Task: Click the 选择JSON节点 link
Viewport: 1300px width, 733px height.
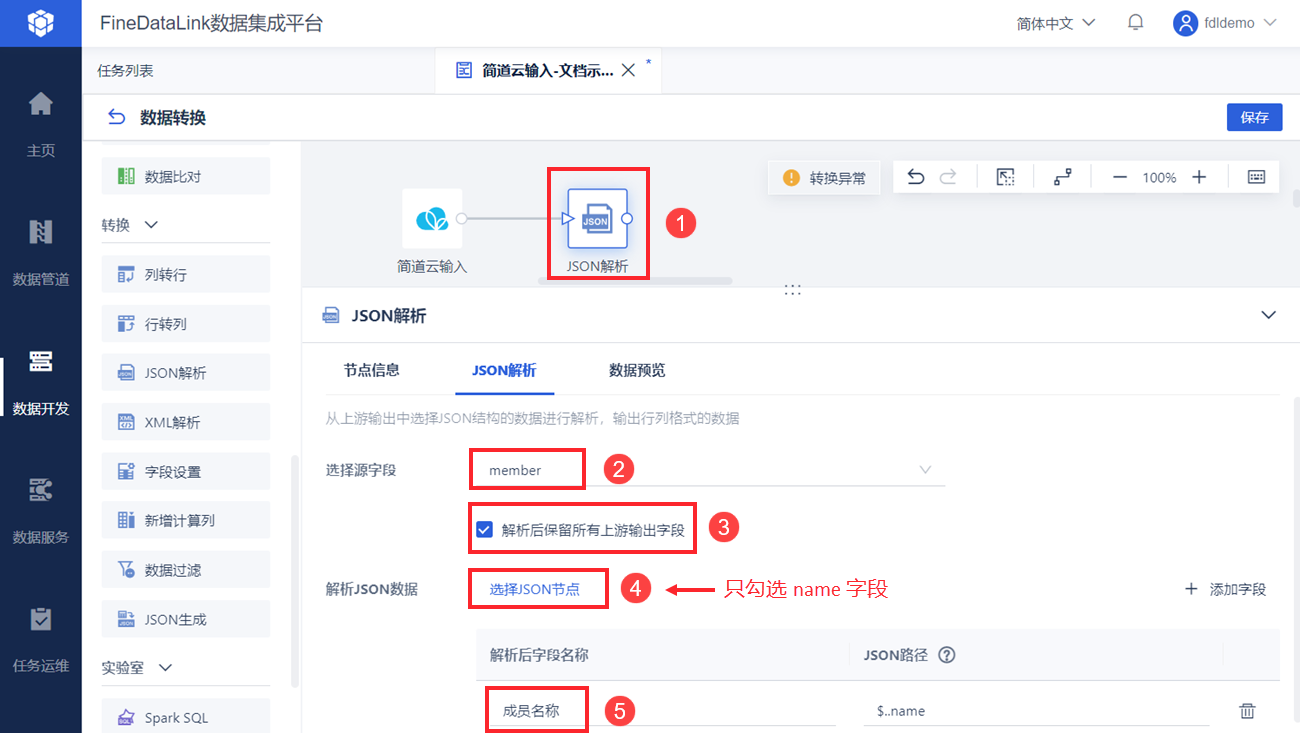Action: 534,589
